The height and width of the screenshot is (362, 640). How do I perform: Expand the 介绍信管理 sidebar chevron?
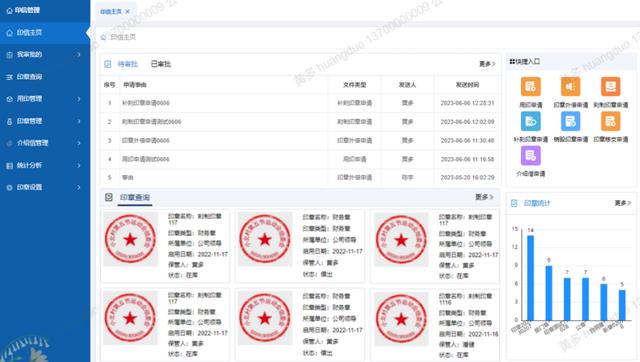coord(79,143)
